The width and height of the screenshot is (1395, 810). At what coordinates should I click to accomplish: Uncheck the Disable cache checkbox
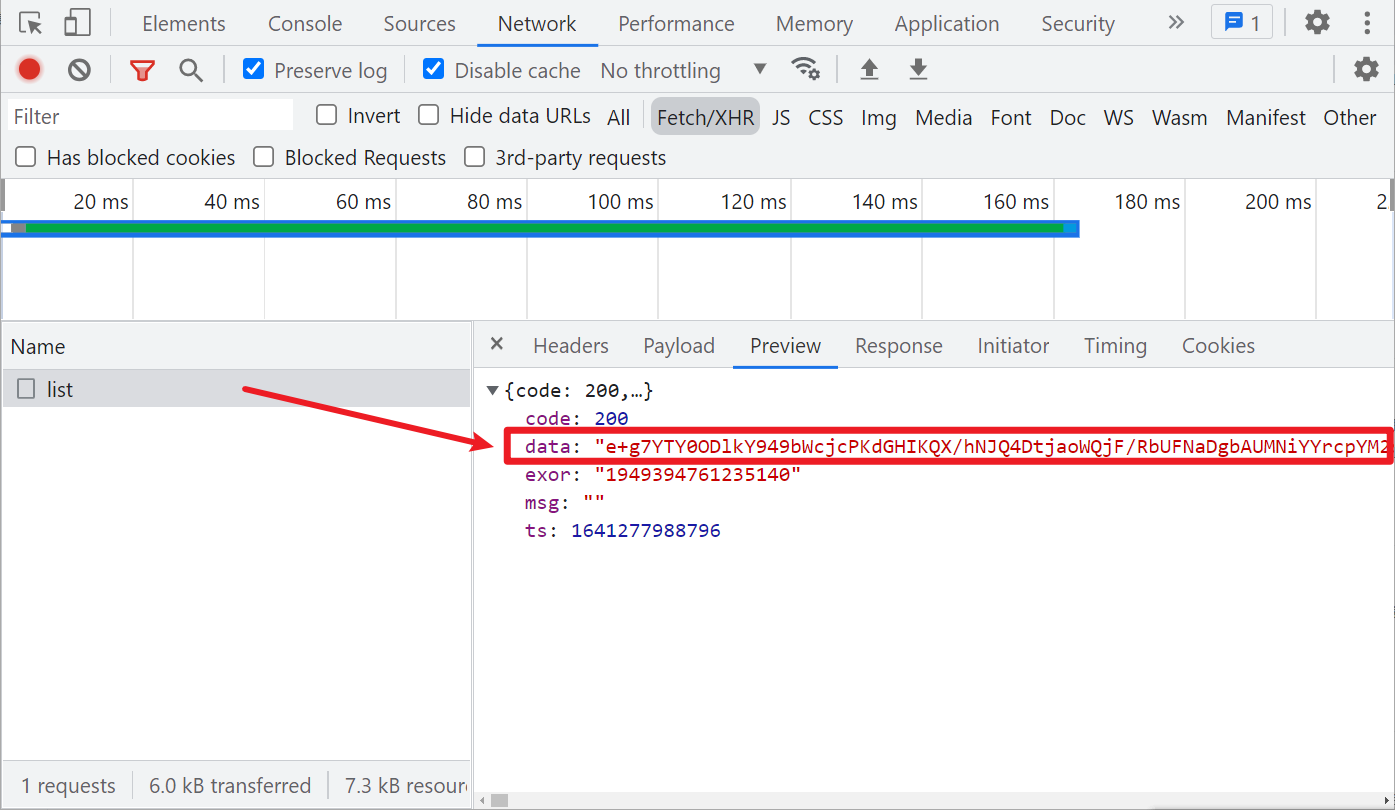coord(434,69)
